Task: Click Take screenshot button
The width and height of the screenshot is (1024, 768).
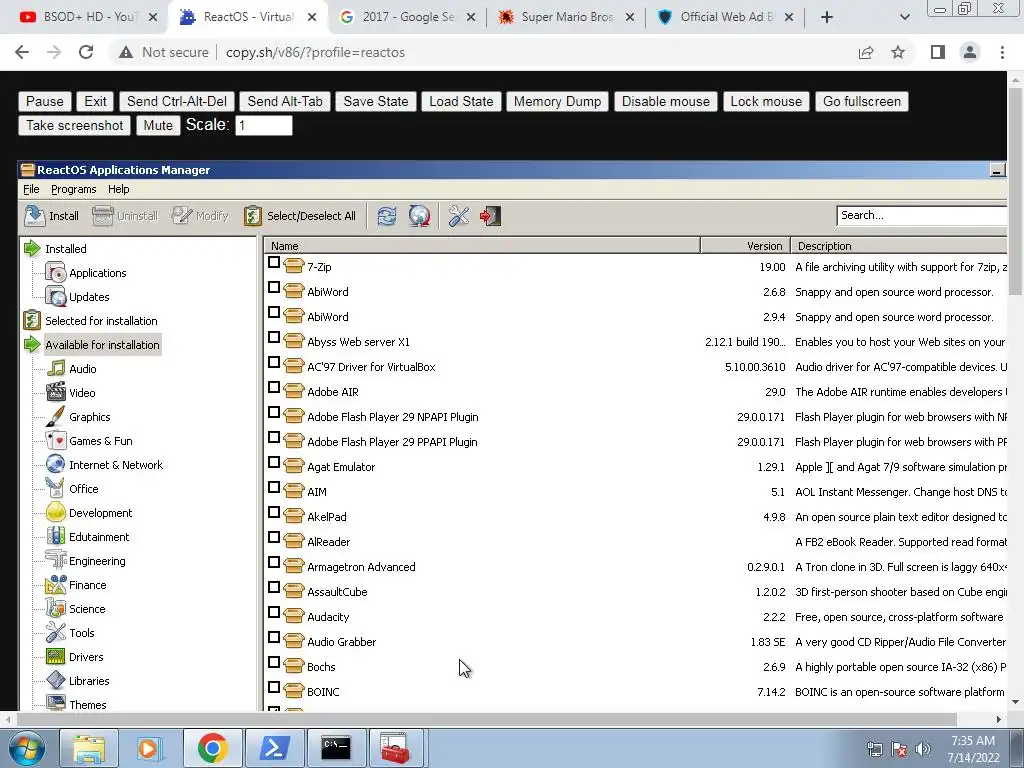Action: pyautogui.click(x=74, y=125)
